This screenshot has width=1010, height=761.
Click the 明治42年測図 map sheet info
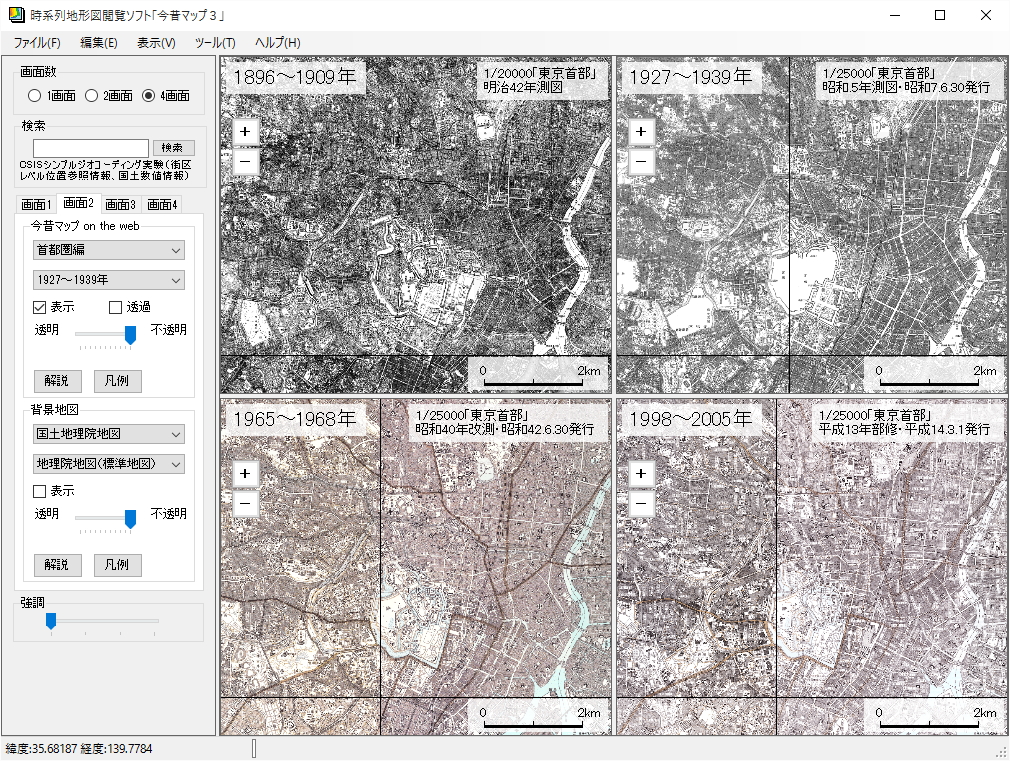(540, 81)
